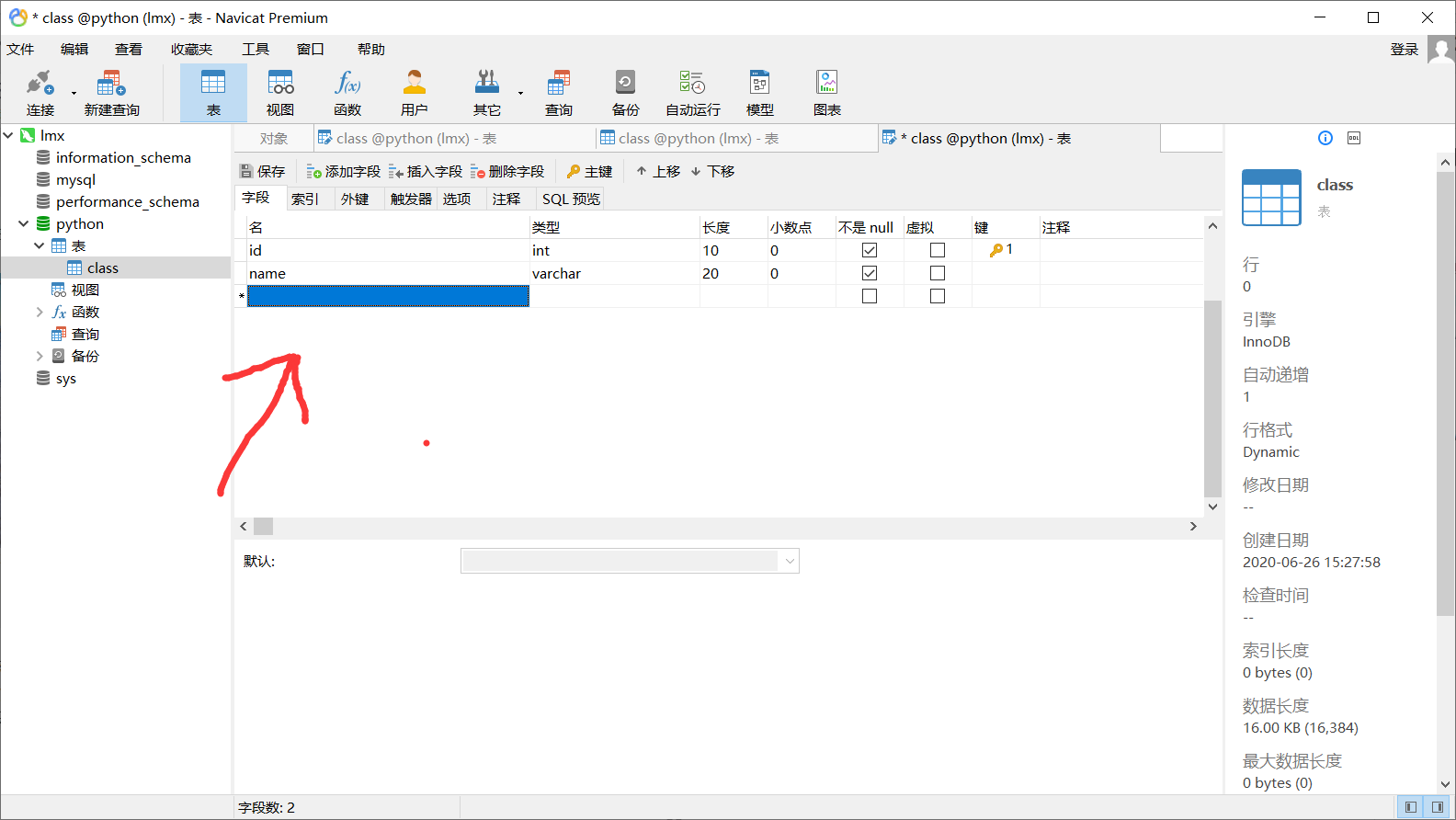Click Insert Field (插入字段)

point(425,171)
